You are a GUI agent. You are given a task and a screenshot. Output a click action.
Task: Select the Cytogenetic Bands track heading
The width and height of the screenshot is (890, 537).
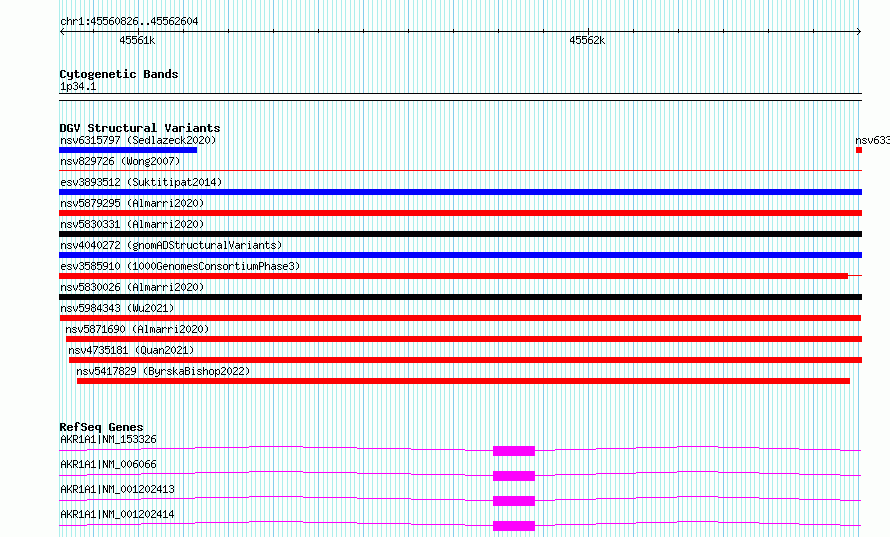coord(119,74)
